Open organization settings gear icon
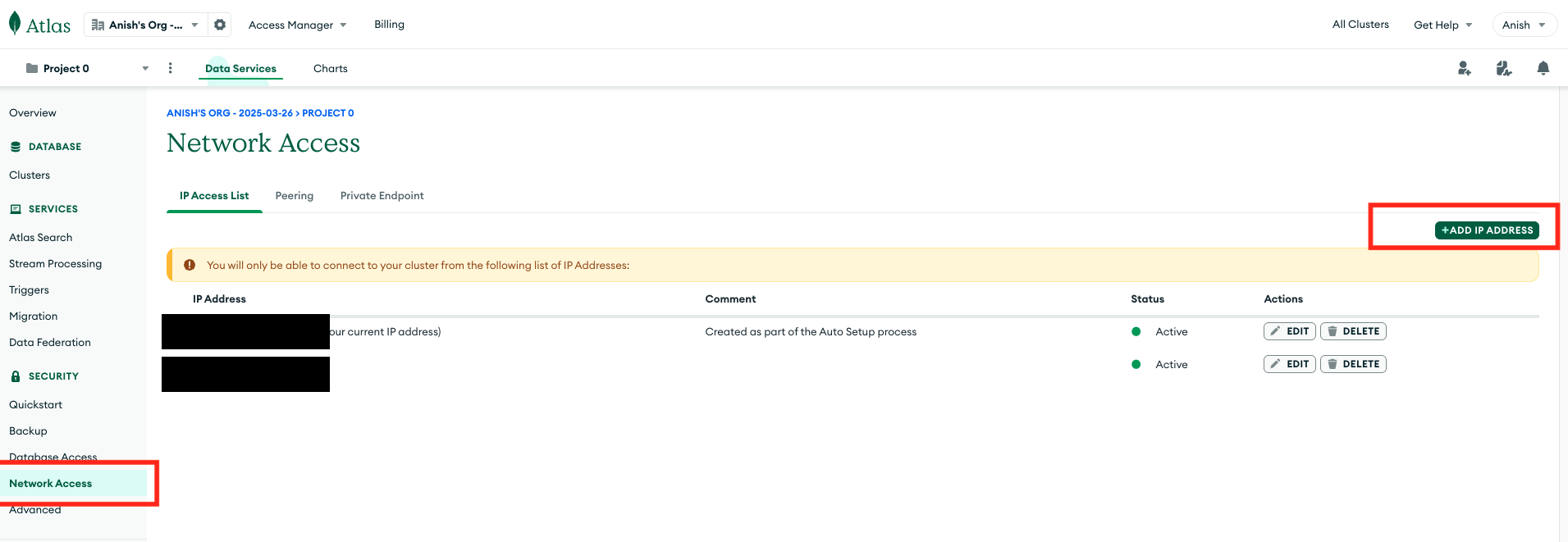The width and height of the screenshot is (1568, 542). pyautogui.click(x=220, y=25)
